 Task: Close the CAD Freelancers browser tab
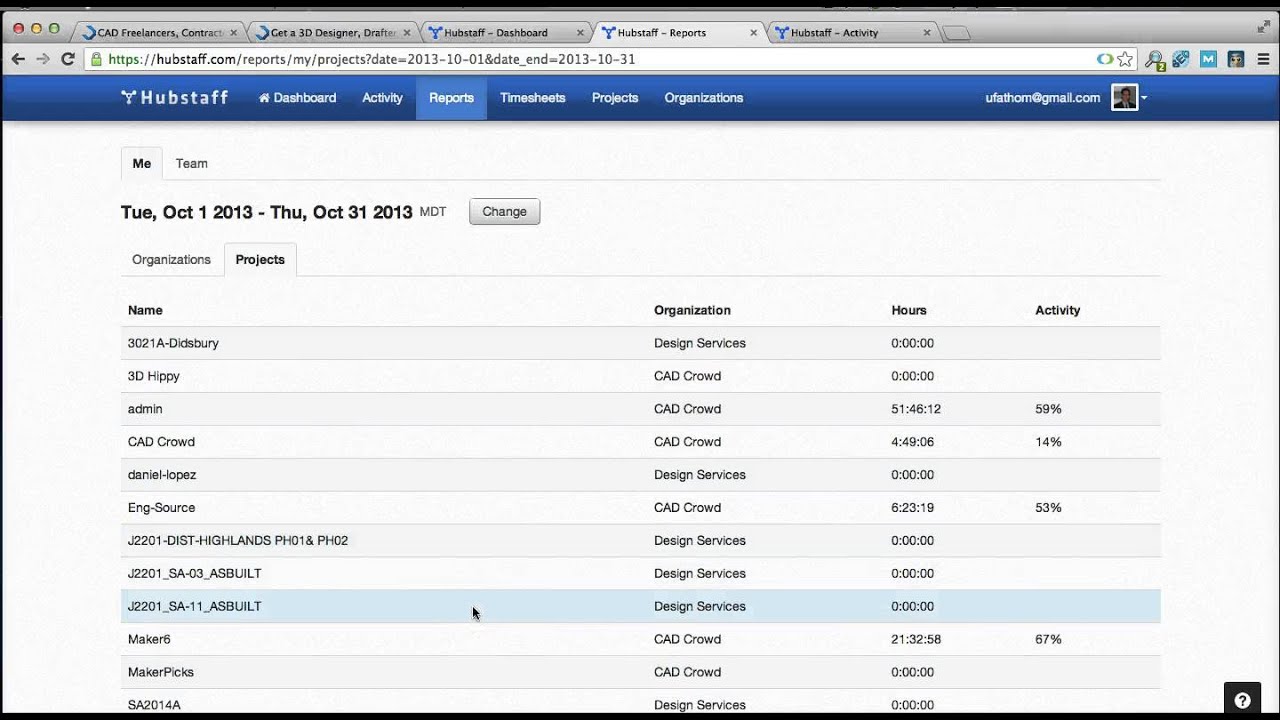pyautogui.click(x=233, y=33)
